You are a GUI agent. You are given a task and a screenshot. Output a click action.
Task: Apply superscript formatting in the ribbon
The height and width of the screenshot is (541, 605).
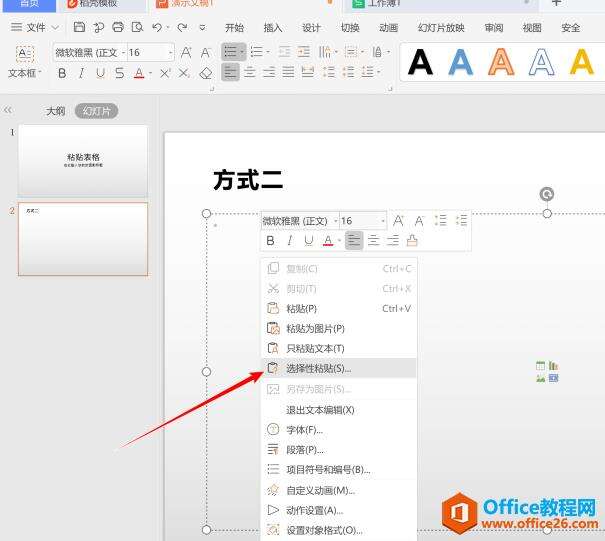coord(166,73)
